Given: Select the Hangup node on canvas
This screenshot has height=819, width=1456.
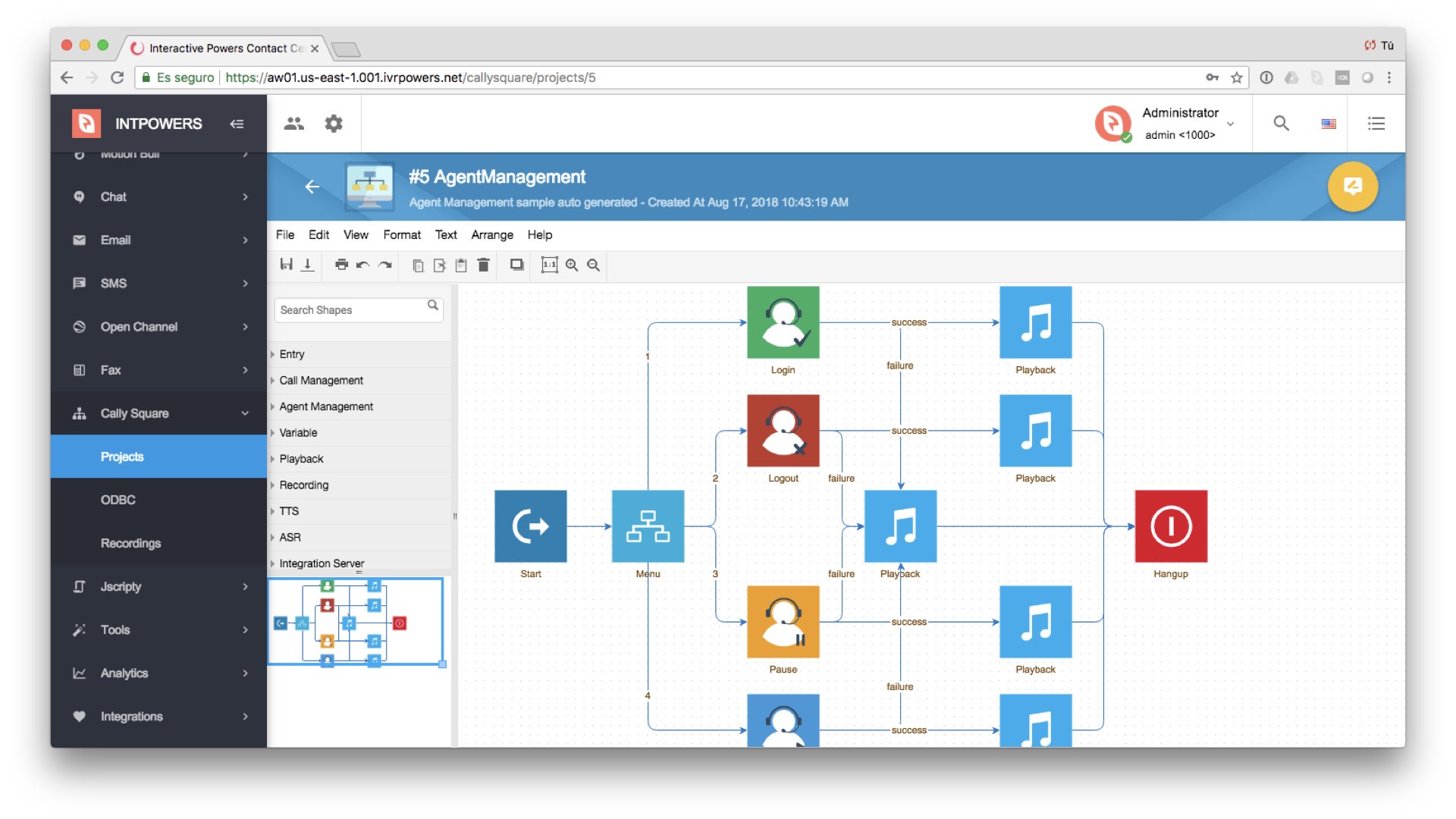Looking at the screenshot, I should pyautogui.click(x=1170, y=526).
